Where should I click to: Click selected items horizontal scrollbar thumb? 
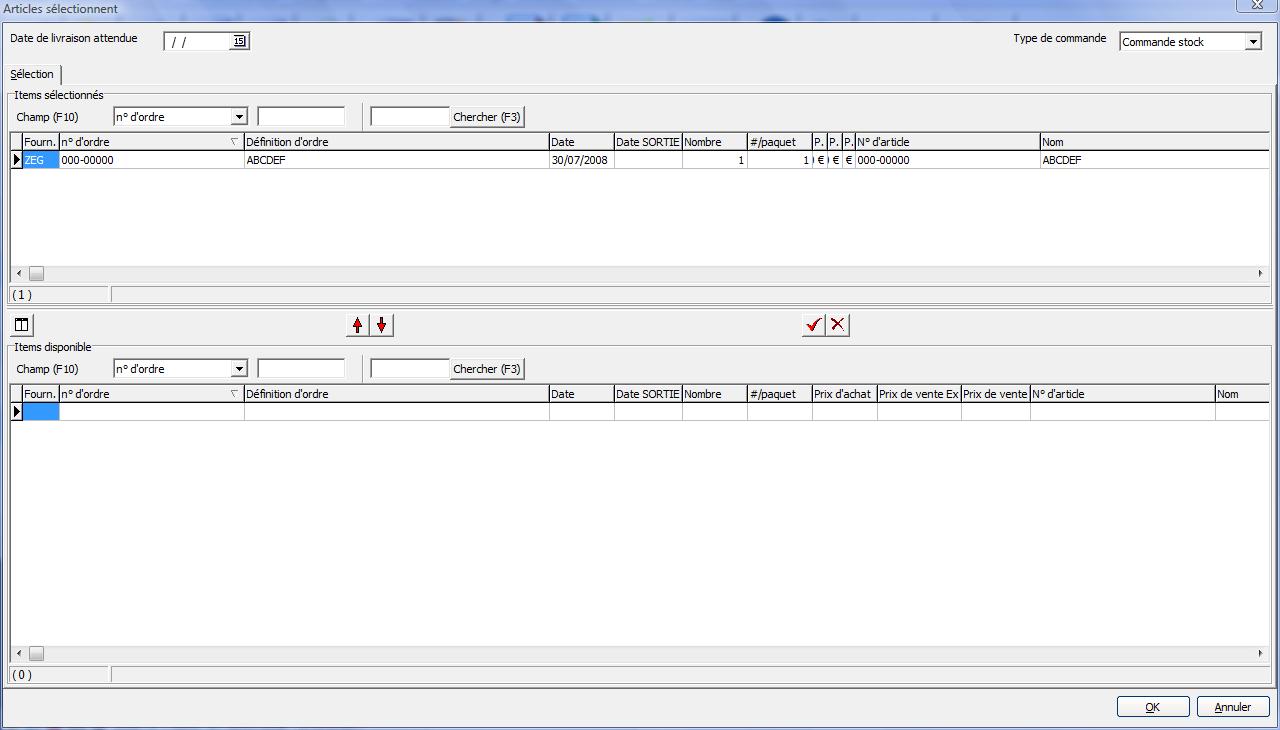coord(36,273)
